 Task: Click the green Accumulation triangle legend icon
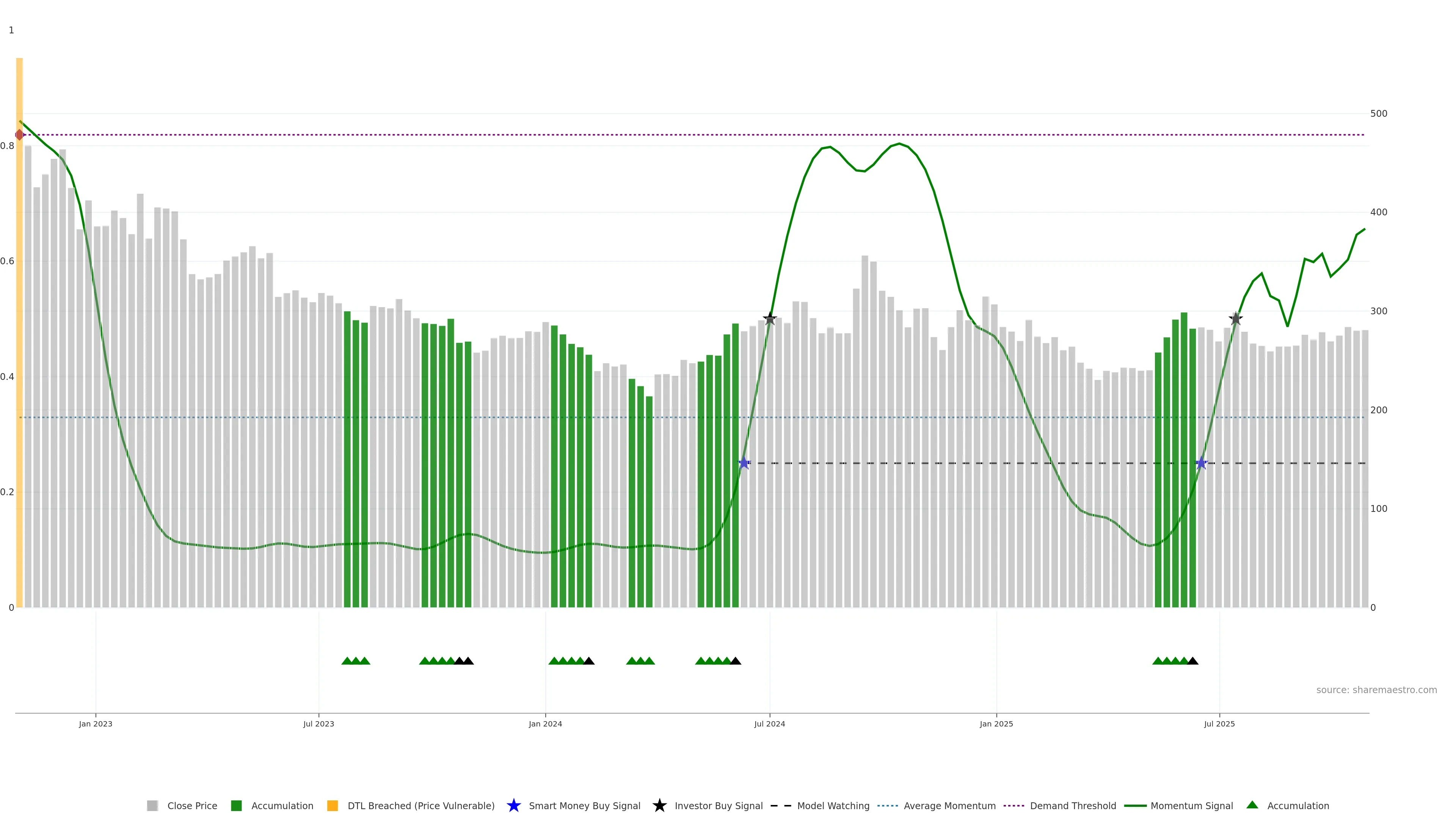(x=1252, y=805)
